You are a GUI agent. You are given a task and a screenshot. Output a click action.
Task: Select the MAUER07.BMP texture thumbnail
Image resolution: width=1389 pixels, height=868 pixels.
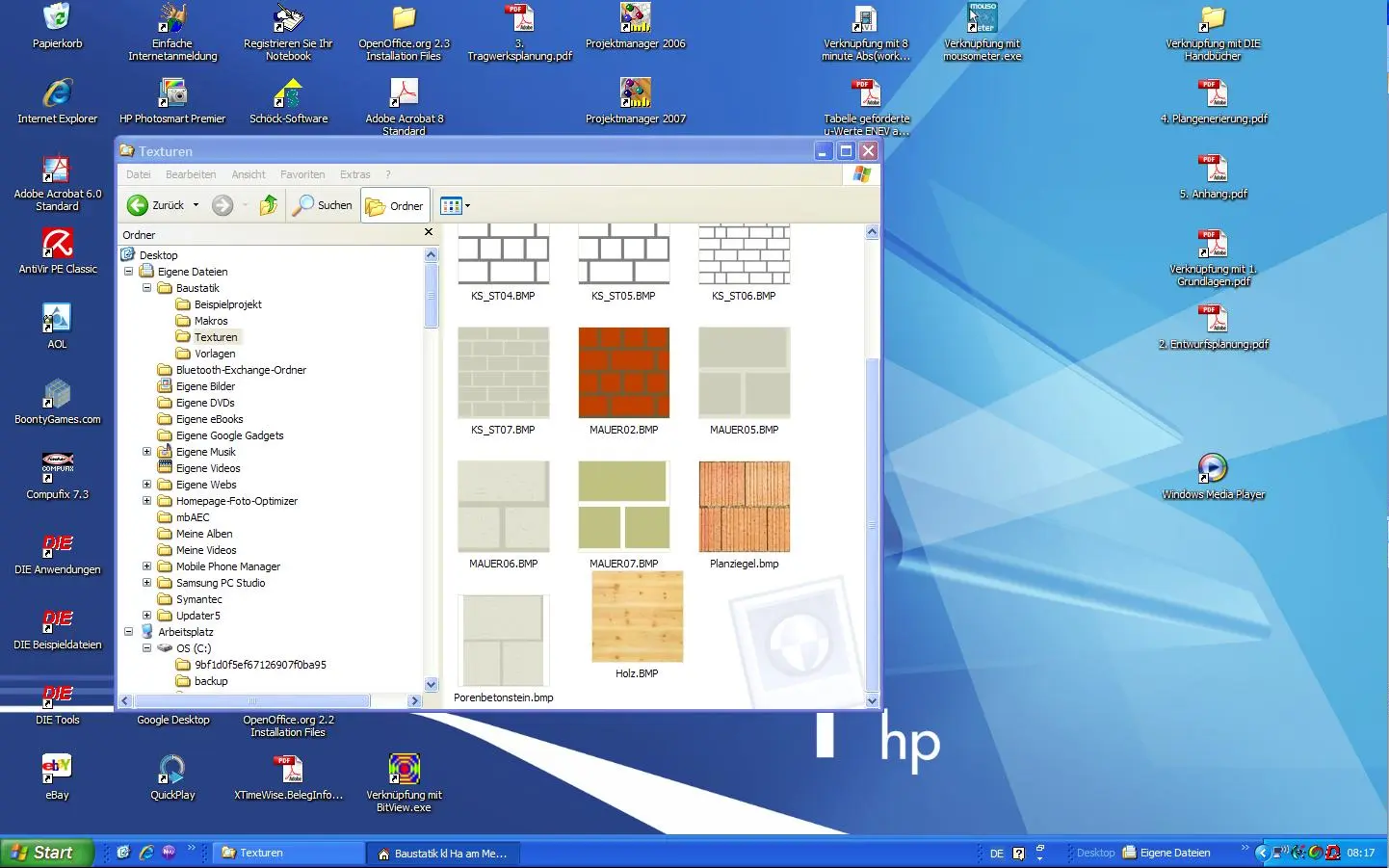tap(624, 507)
